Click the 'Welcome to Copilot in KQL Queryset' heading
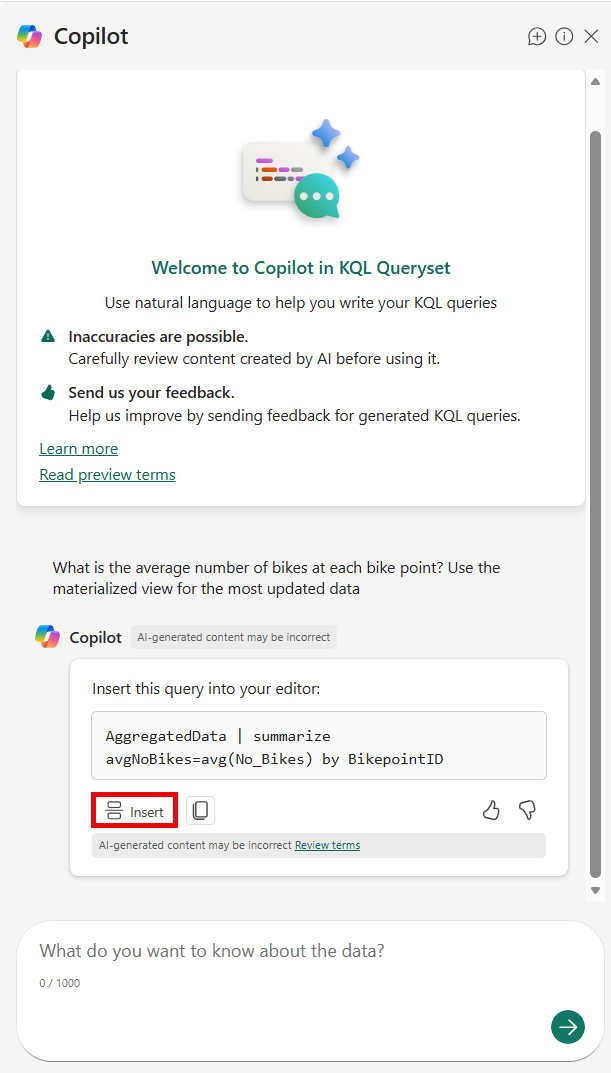Screen dimensions: 611x1073 tap(301, 268)
